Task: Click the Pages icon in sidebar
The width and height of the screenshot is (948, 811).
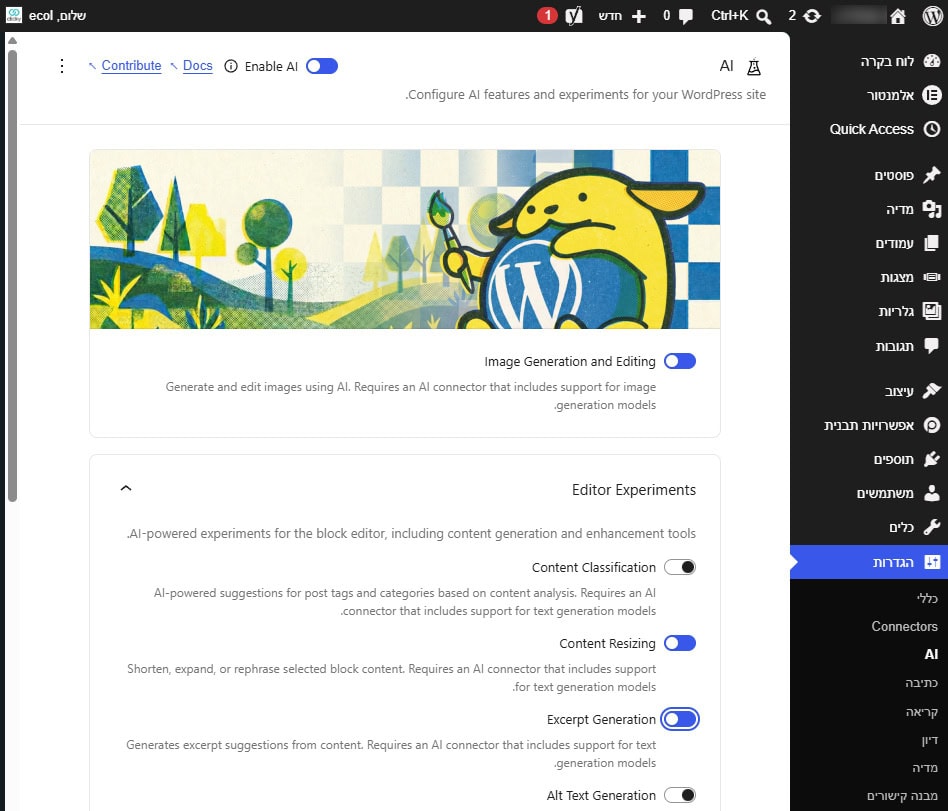Action: 932,243
